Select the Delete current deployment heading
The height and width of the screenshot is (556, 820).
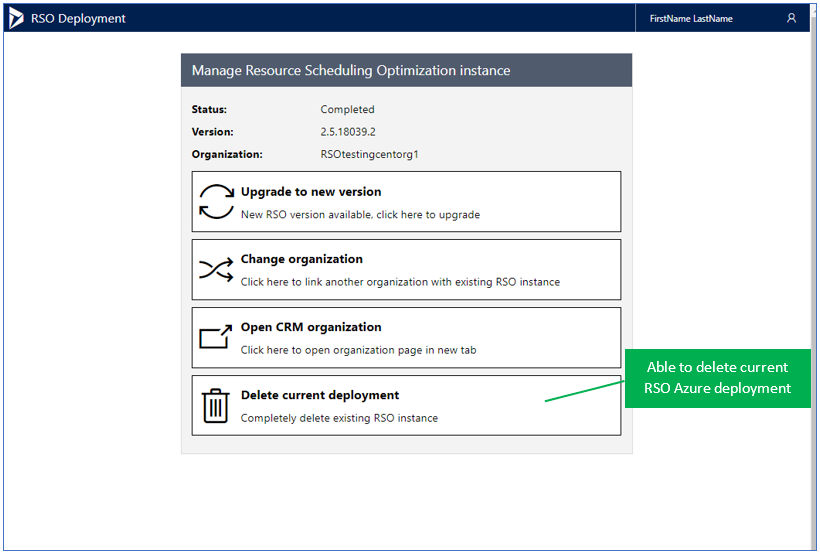320,395
